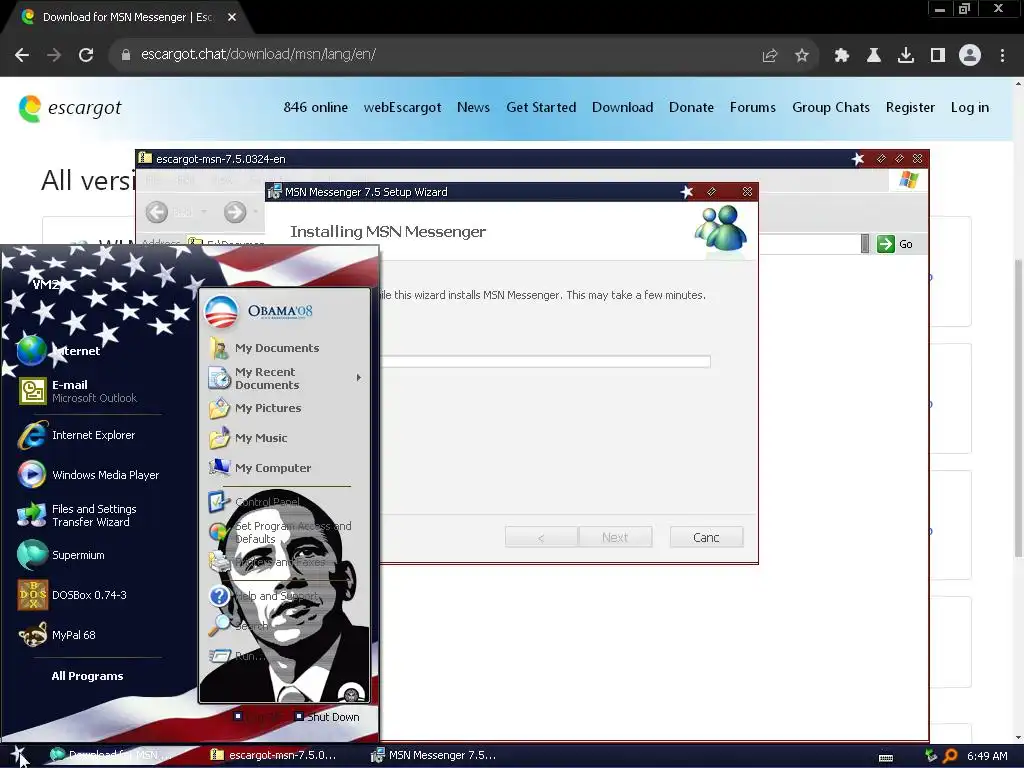Screen dimensions: 1024x768
Task: Launch E-mail Microsoft Outlook entry
Action: (x=78, y=391)
